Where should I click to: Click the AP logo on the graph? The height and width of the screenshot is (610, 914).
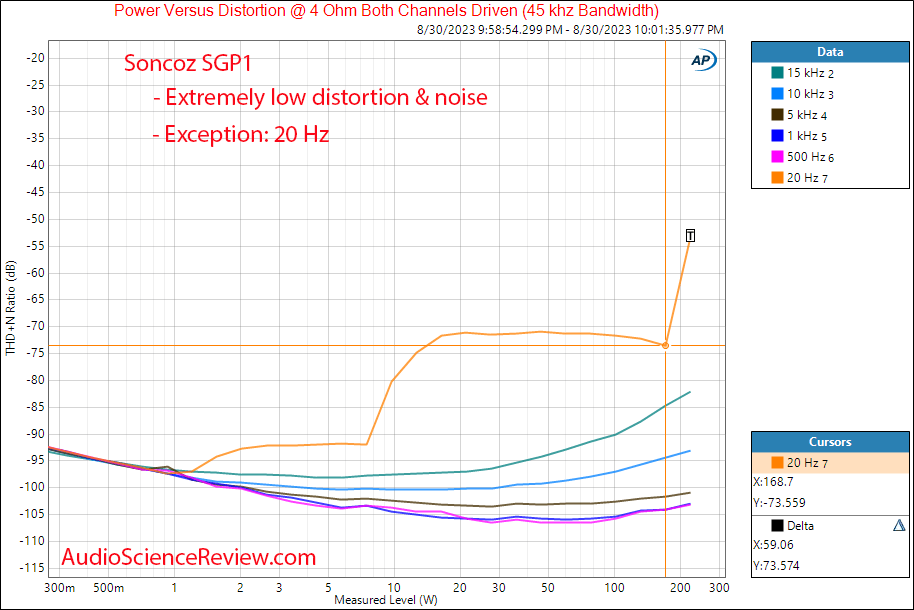tap(704, 60)
